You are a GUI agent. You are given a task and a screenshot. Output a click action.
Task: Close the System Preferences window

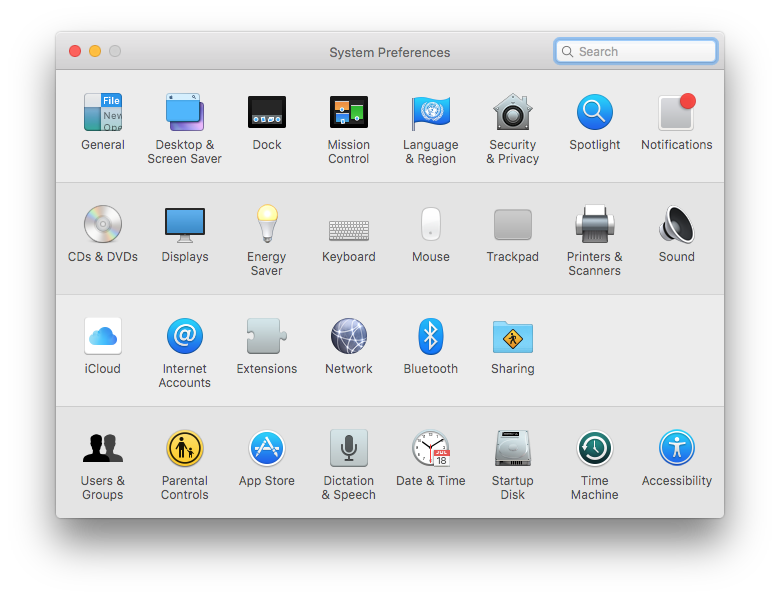(x=75, y=51)
